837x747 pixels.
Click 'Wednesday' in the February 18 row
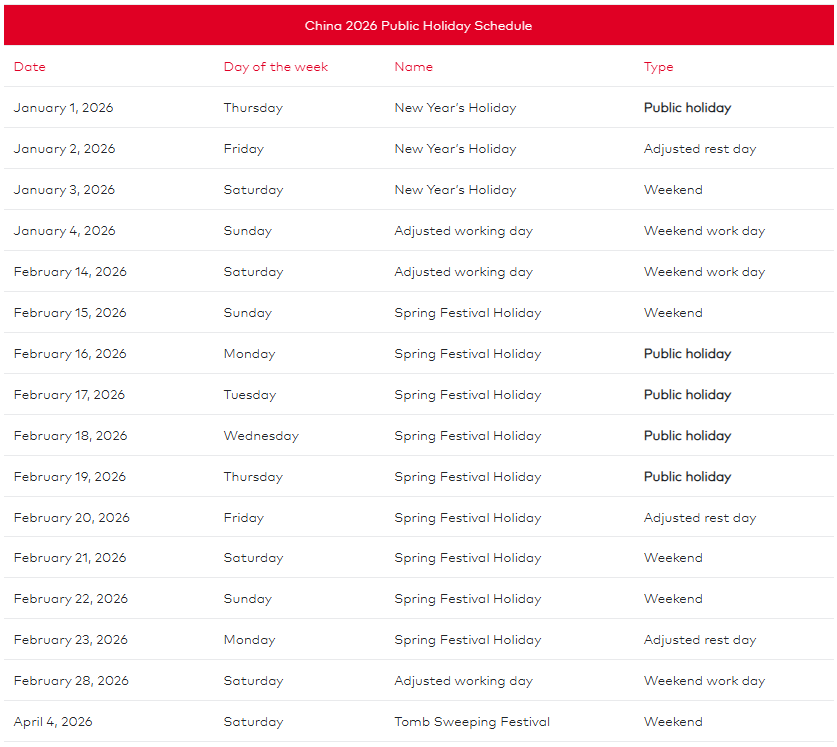pyautogui.click(x=262, y=436)
